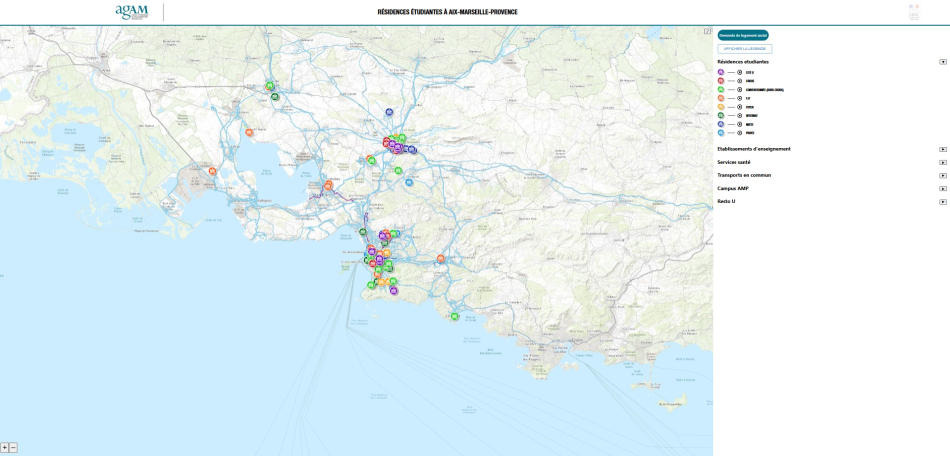
Task: Click the dark blue residence marker north of Aix
Action: 389,112
